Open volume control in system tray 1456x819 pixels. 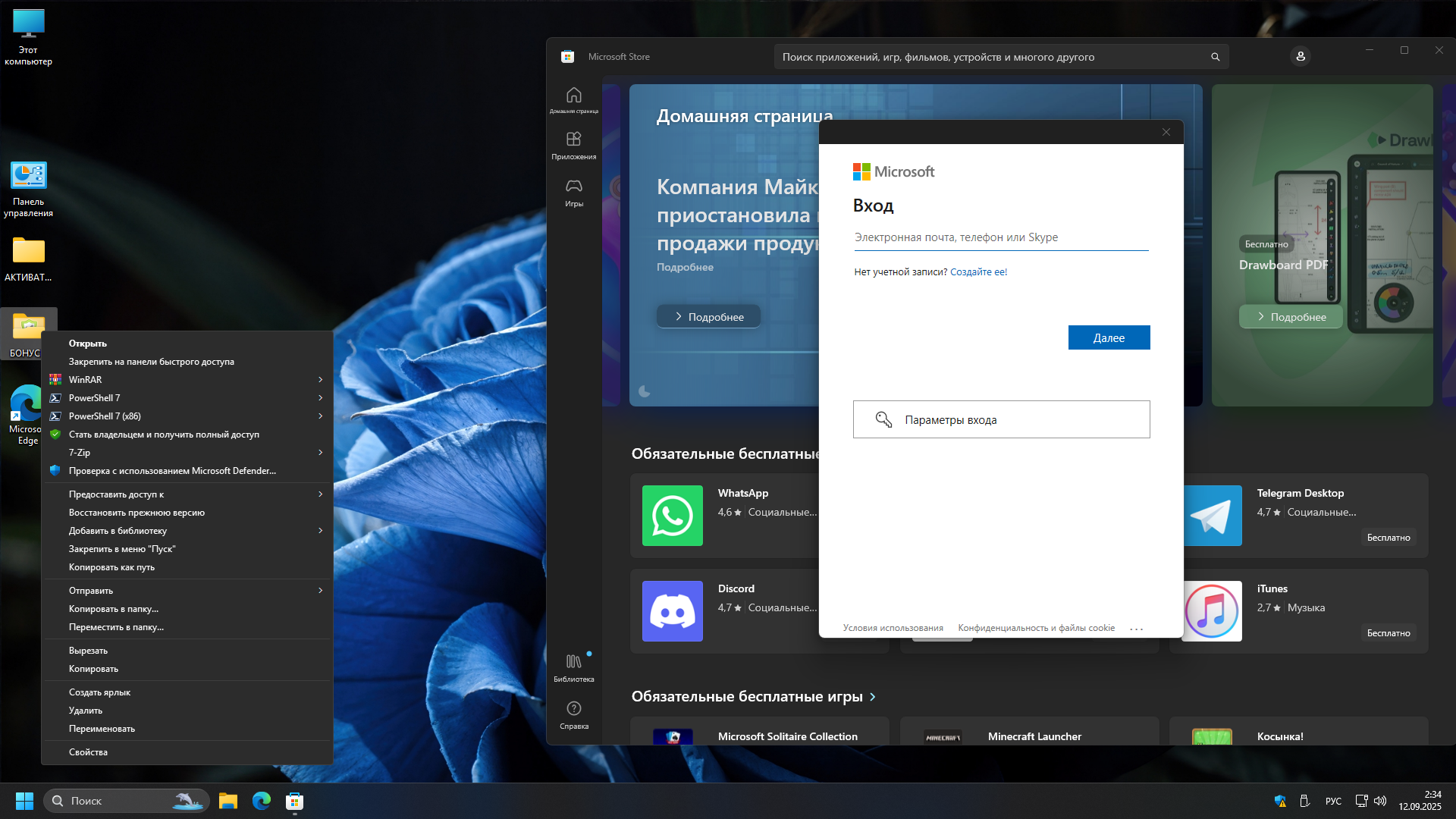tap(1380, 801)
